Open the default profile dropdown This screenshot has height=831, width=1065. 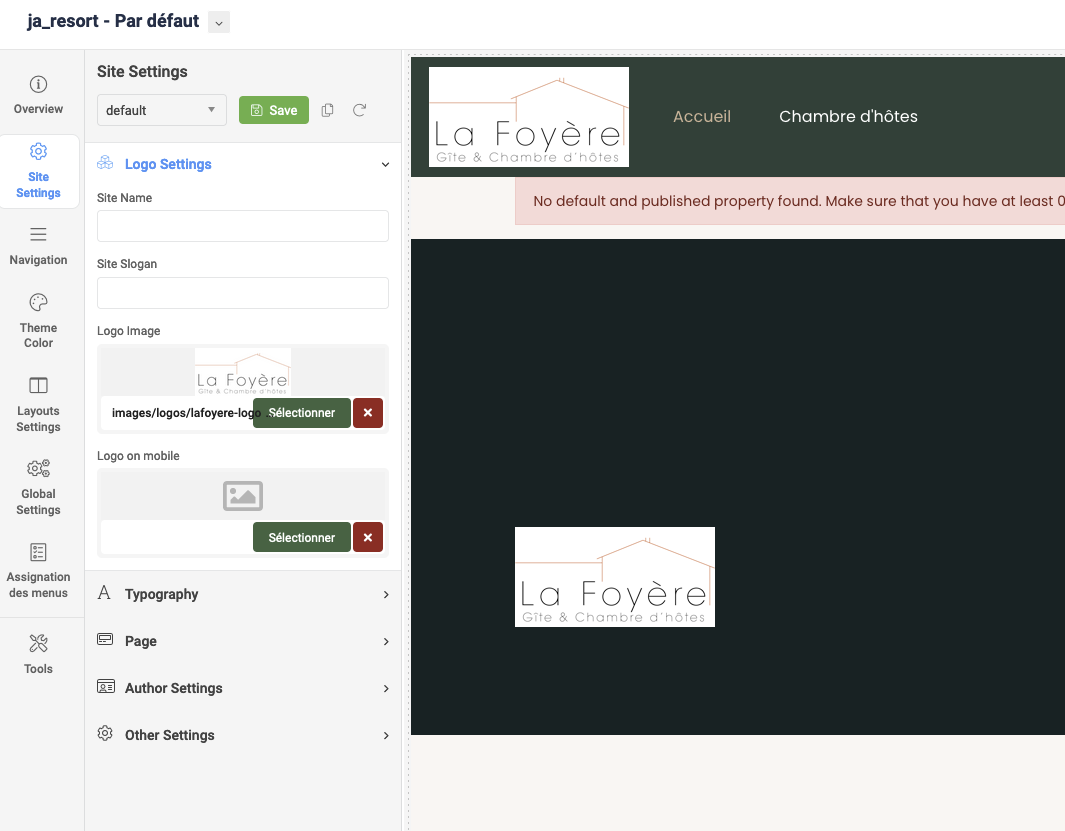click(x=162, y=110)
